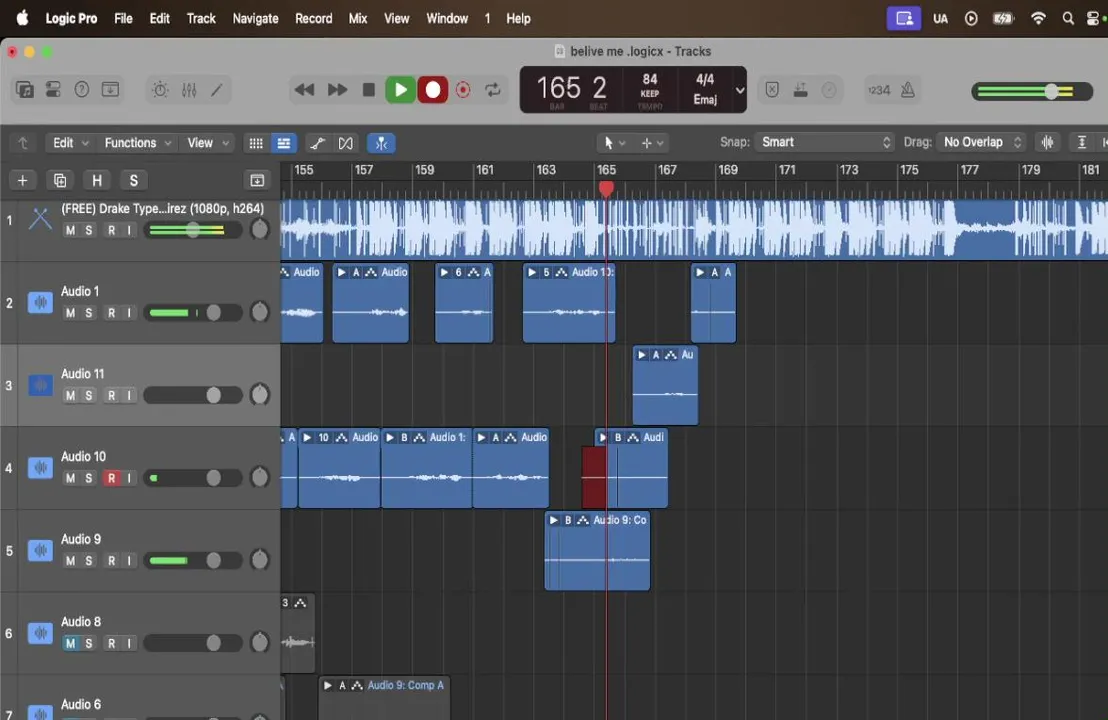Start recording with the red Record button
The image size is (1108, 720).
432,90
